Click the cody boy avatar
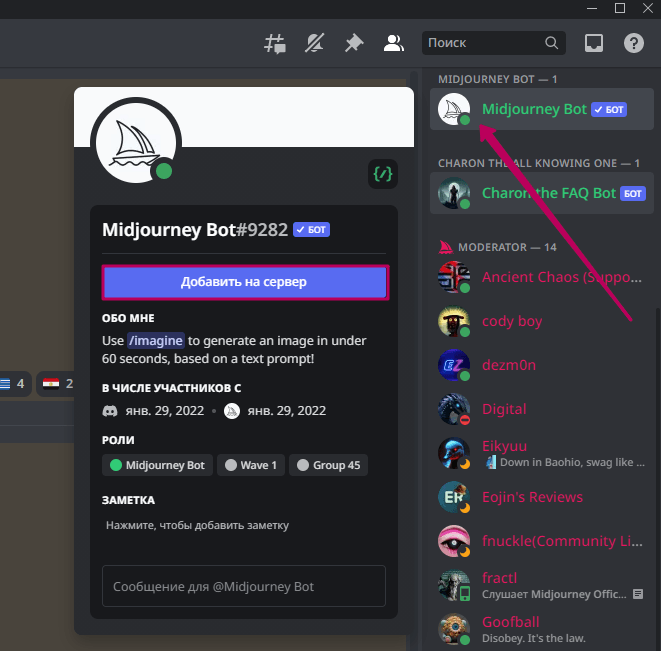This screenshot has height=651, width=661. [454, 321]
